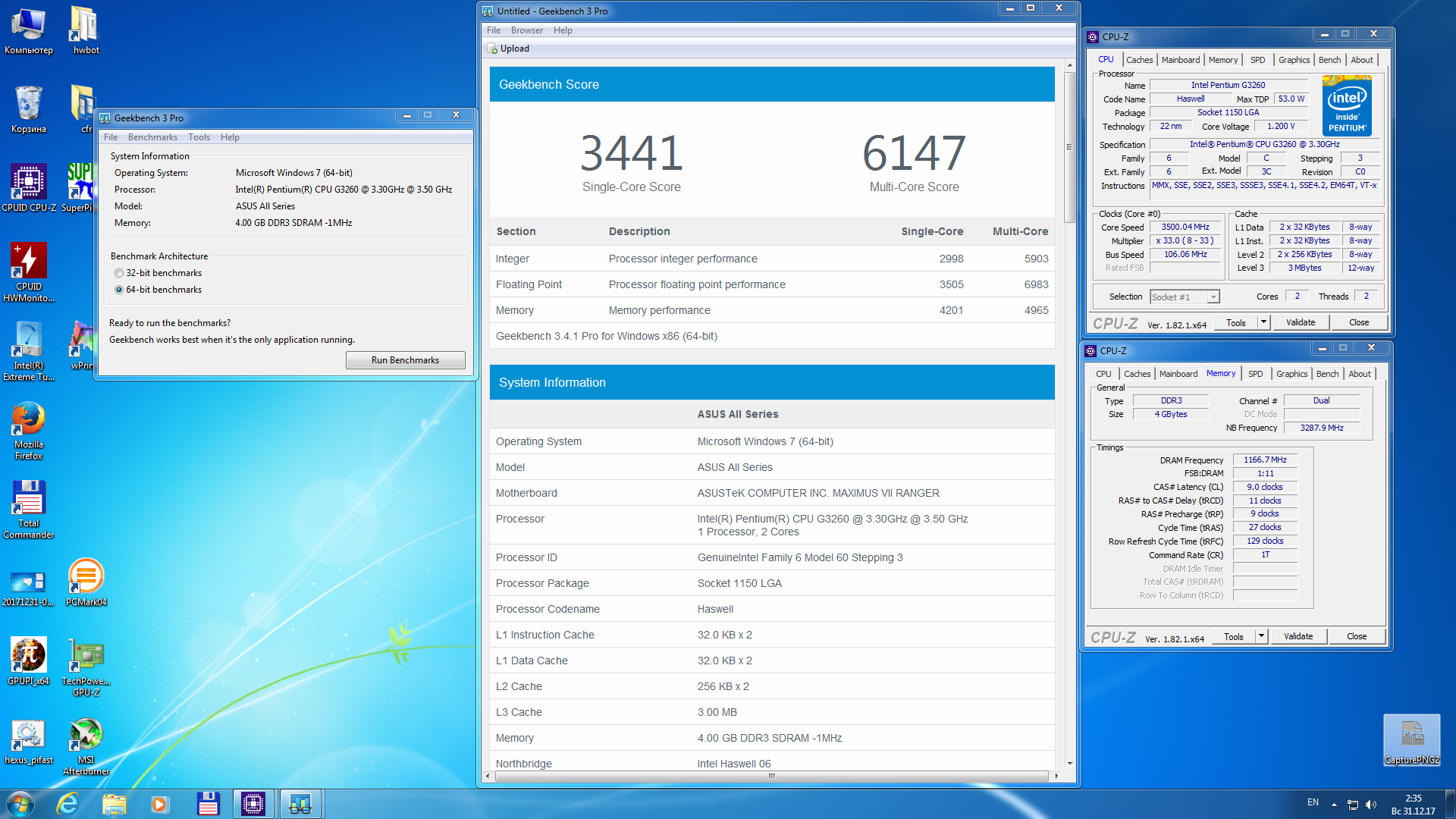Click Validate in upper CPU-Z window
The width and height of the screenshot is (1456, 819).
coord(1301,322)
